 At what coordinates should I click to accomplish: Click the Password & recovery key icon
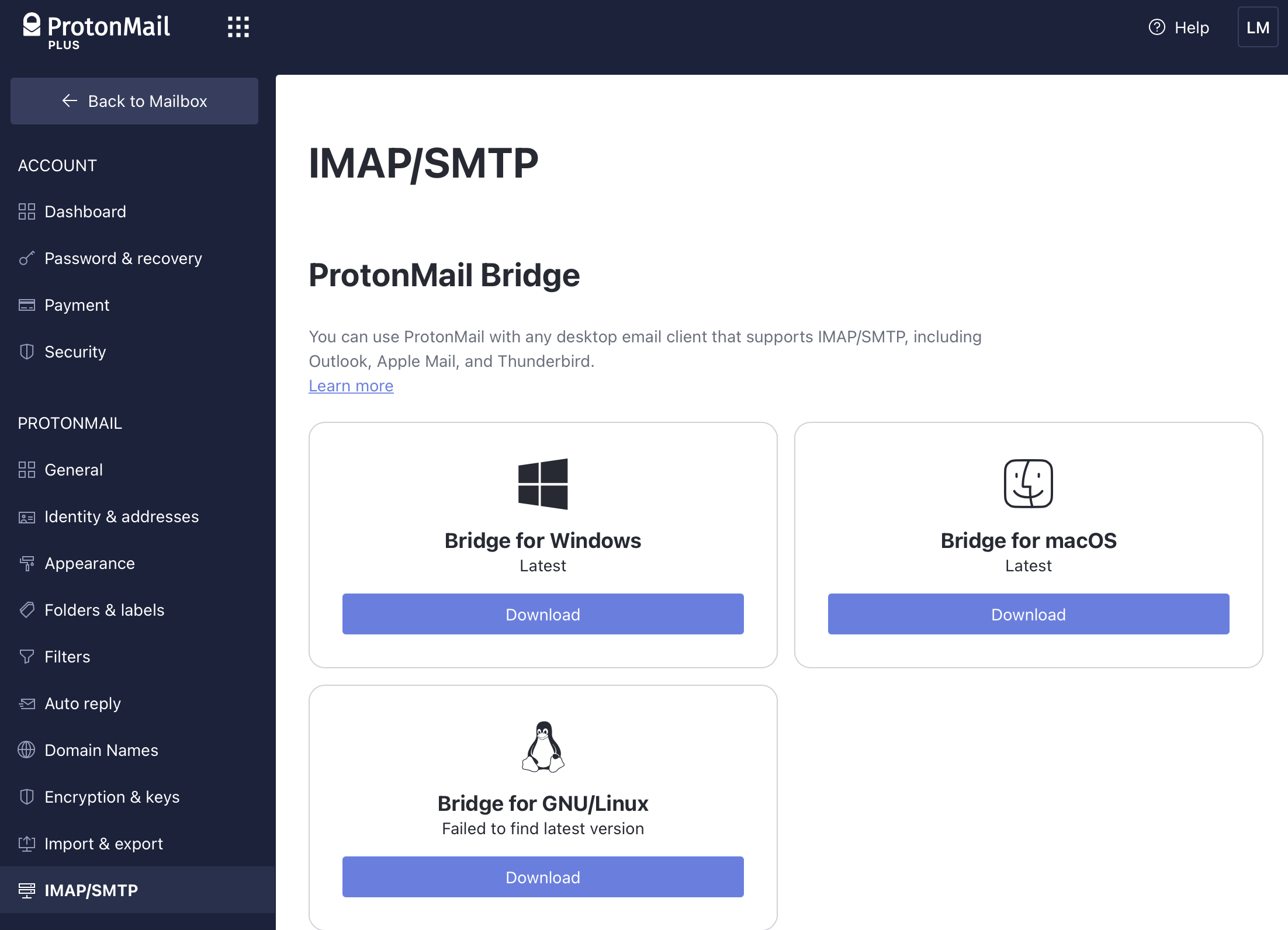click(x=27, y=258)
